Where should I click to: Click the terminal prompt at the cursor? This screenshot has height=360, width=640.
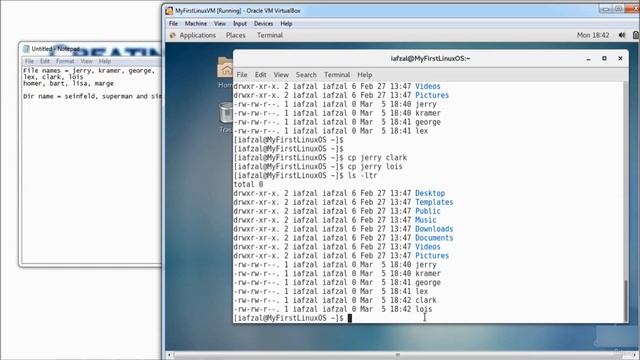(x=349, y=318)
